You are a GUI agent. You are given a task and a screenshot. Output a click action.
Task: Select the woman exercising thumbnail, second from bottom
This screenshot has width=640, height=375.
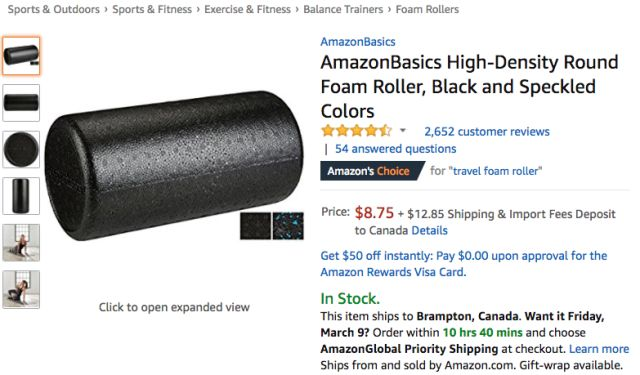pos(21,242)
